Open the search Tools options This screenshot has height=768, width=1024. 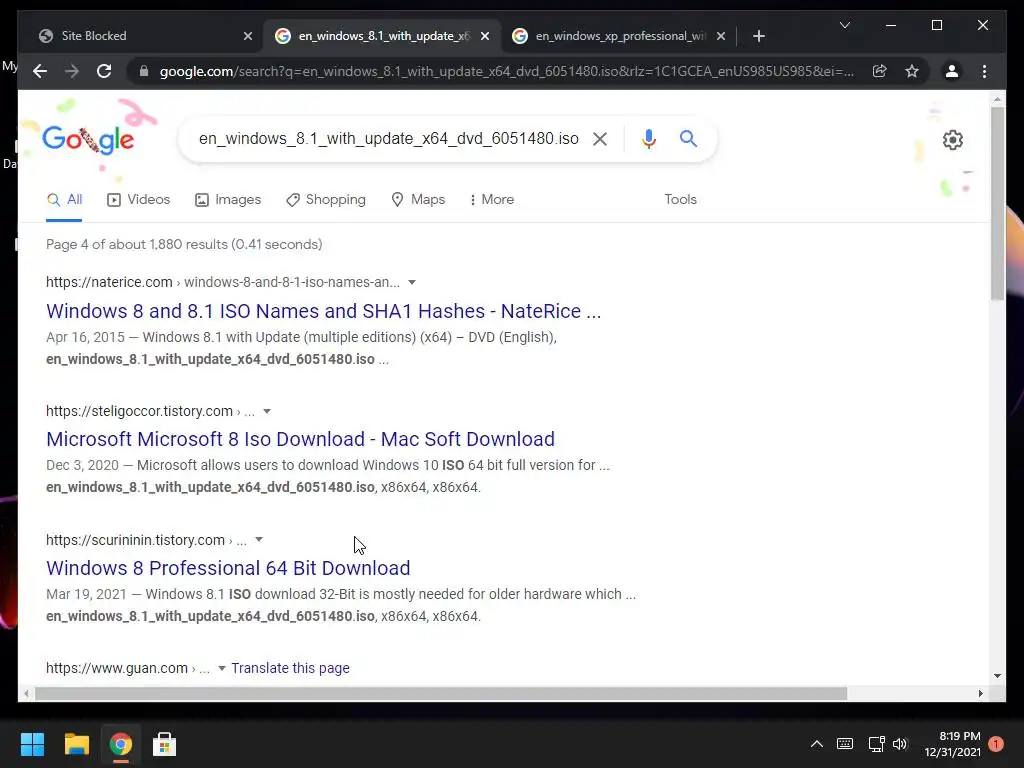[x=680, y=199]
